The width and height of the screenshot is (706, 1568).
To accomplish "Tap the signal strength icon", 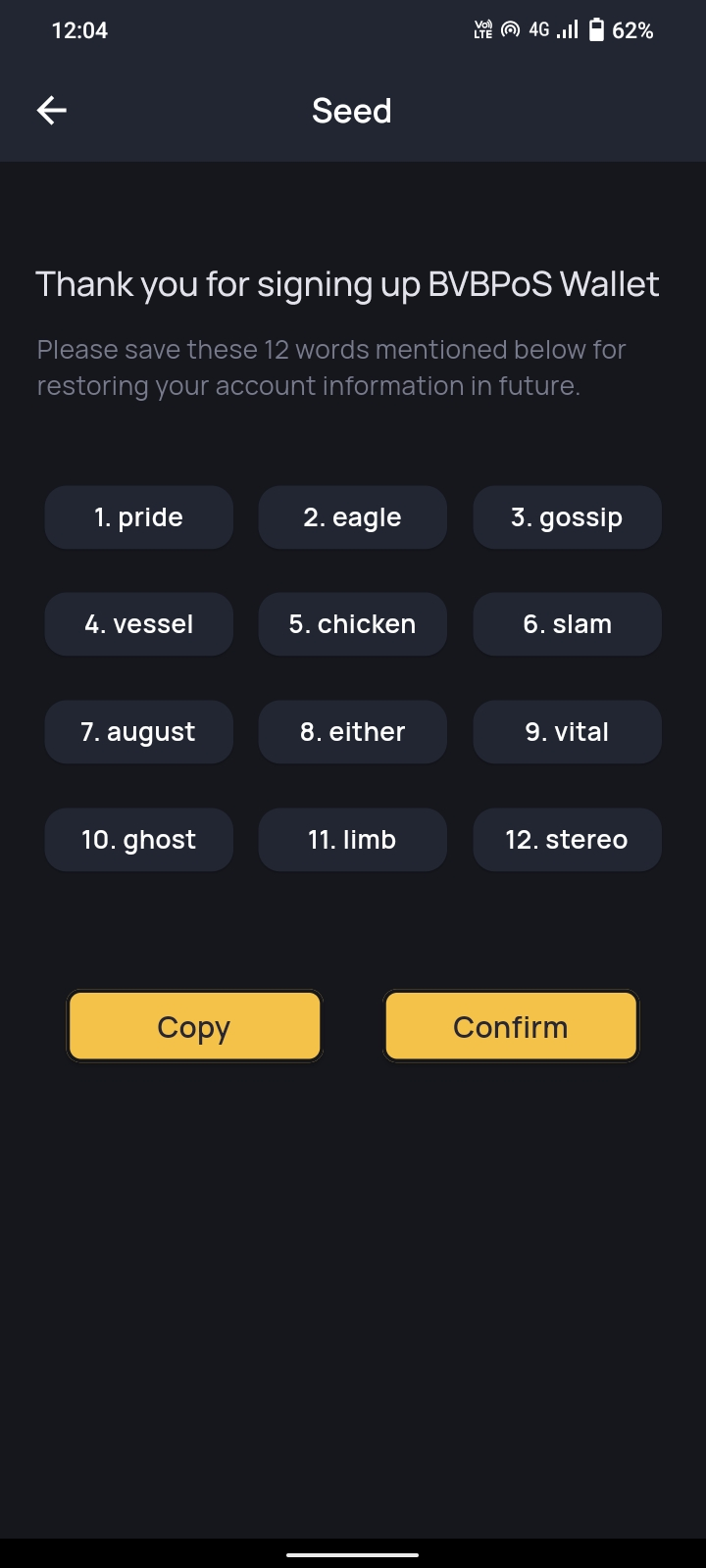I will pyautogui.click(x=567, y=30).
